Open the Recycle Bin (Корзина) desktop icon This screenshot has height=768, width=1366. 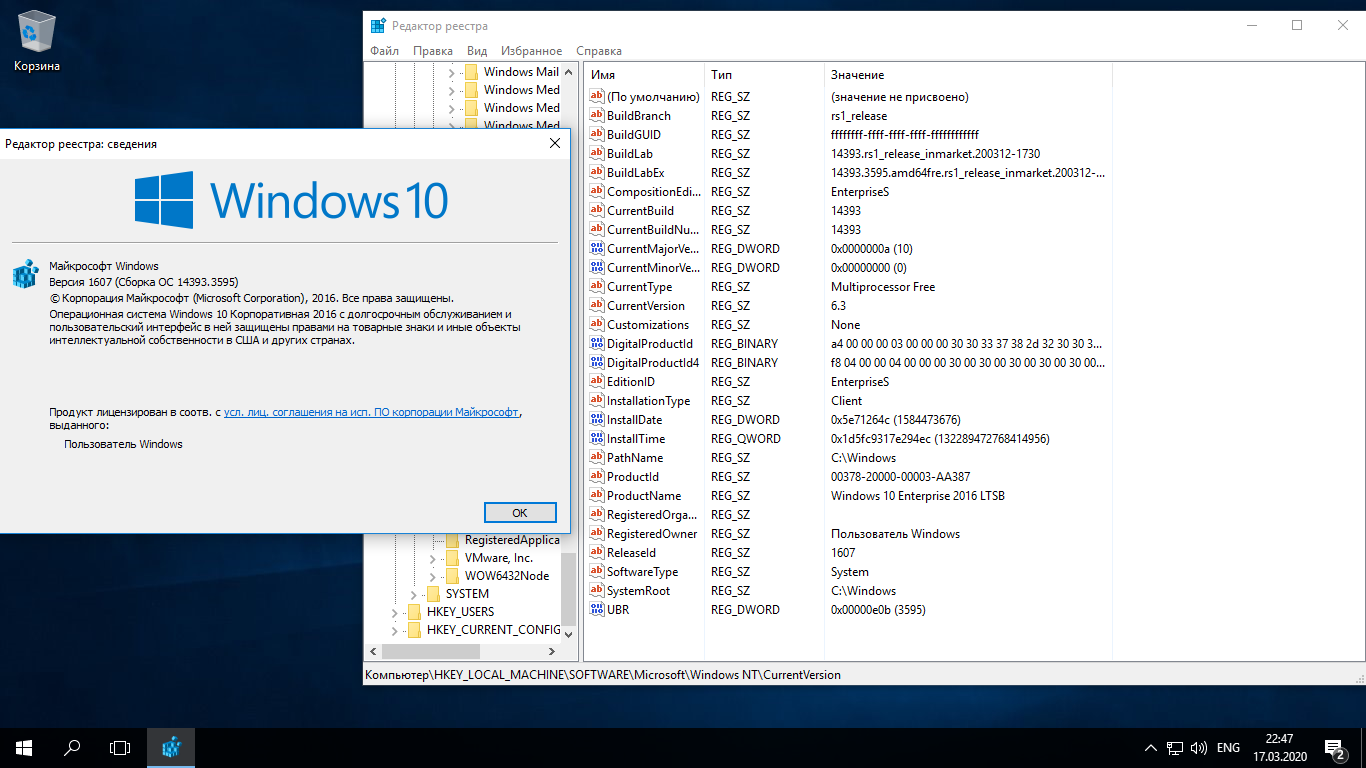[37, 42]
